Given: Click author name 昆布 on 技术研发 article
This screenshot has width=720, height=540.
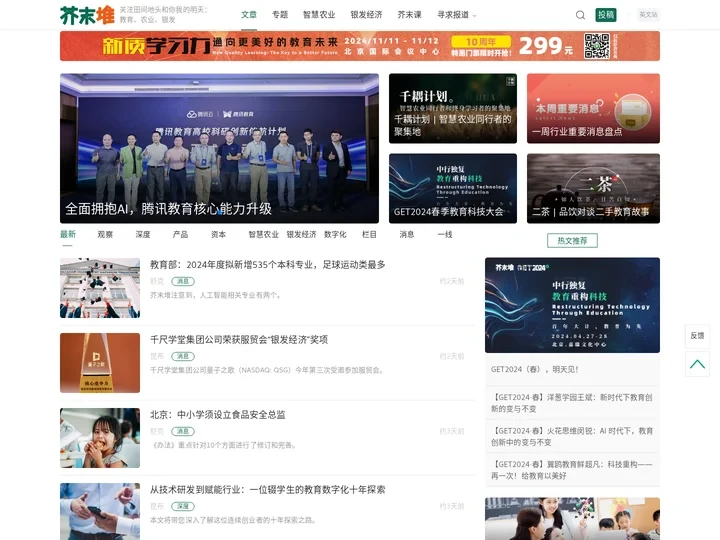Looking at the screenshot, I should tap(157, 506).
